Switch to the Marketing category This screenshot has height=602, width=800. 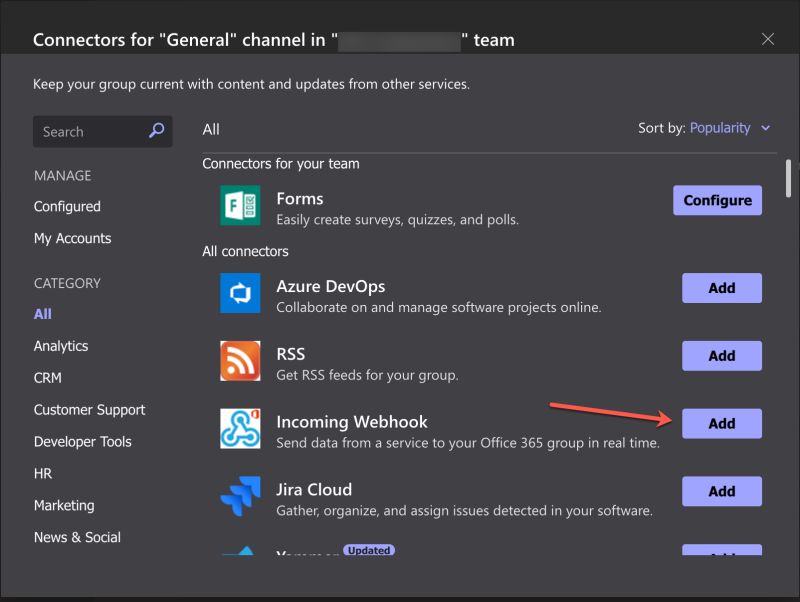[64, 505]
